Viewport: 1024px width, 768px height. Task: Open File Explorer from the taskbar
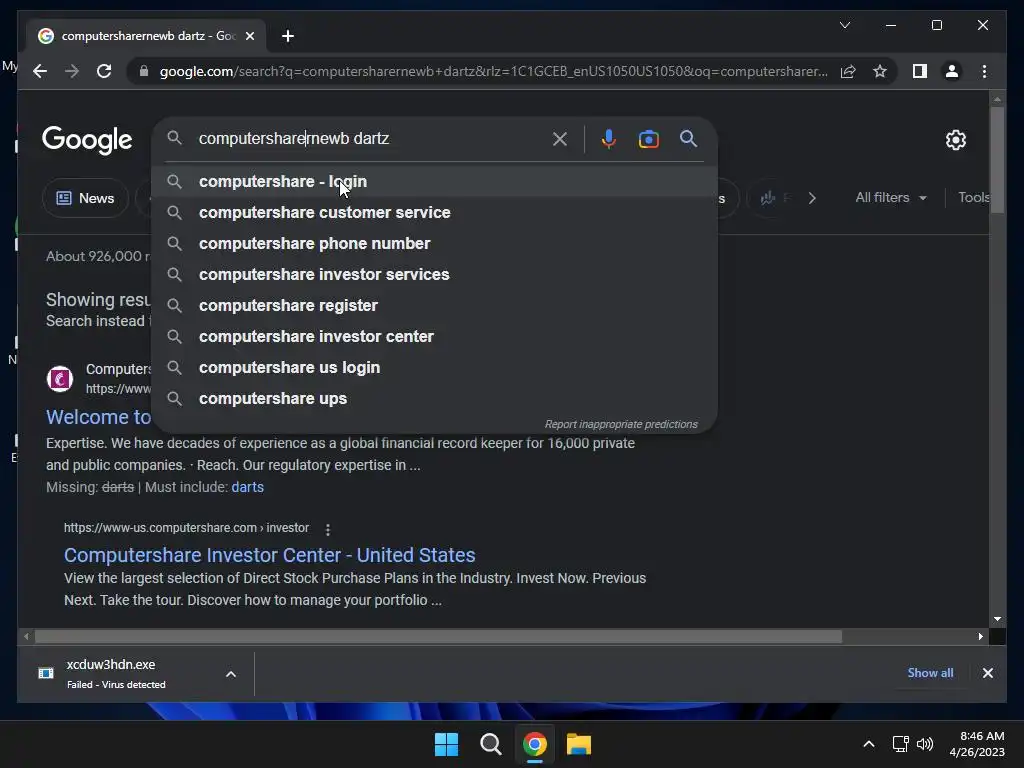[x=579, y=744]
